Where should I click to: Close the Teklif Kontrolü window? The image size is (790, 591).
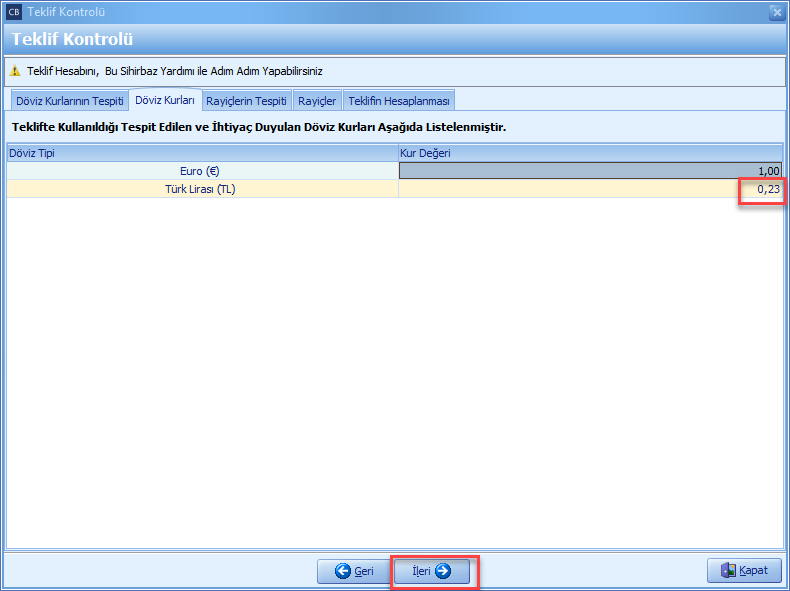777,12
